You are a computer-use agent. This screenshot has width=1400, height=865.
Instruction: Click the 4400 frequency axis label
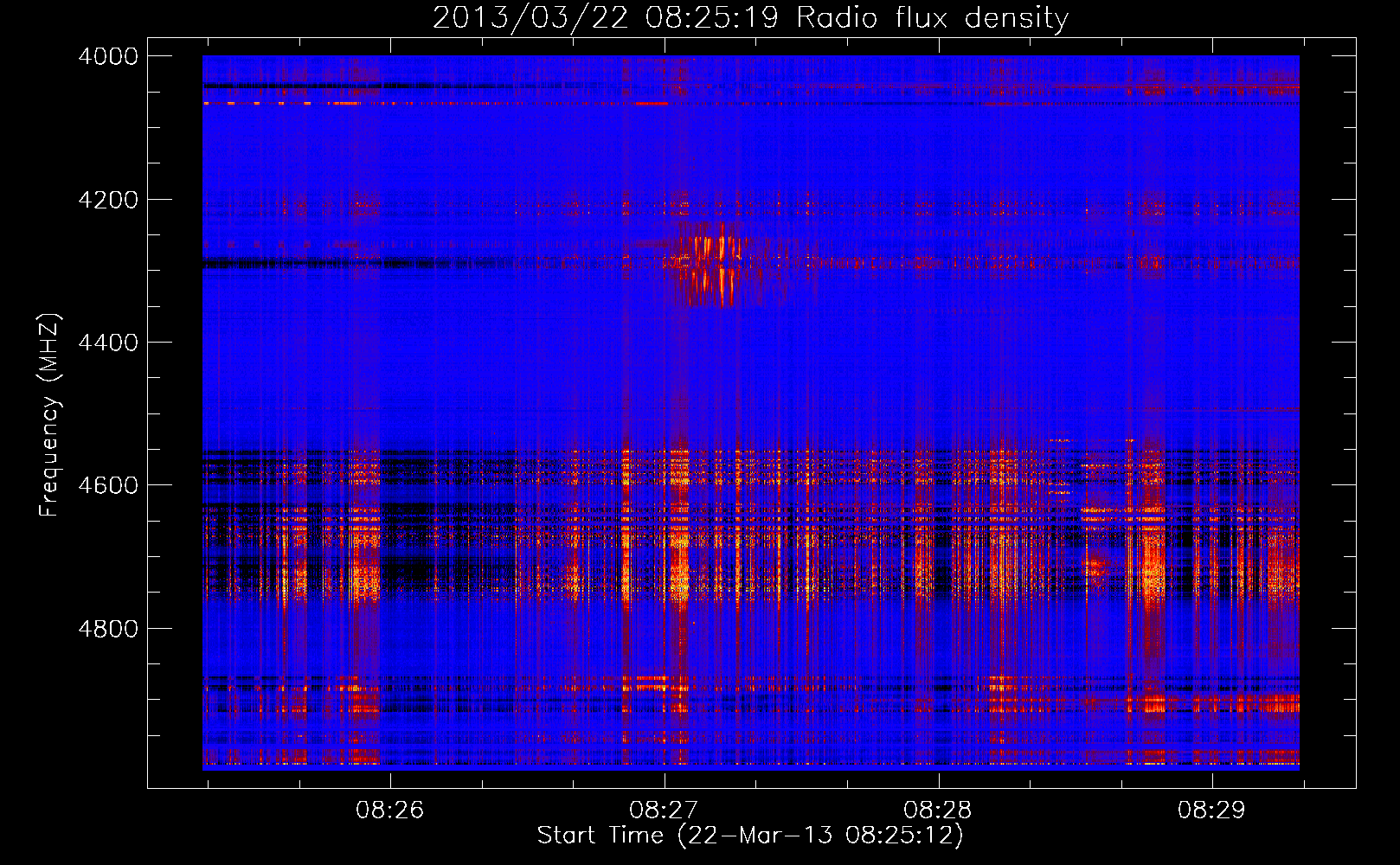108,343
